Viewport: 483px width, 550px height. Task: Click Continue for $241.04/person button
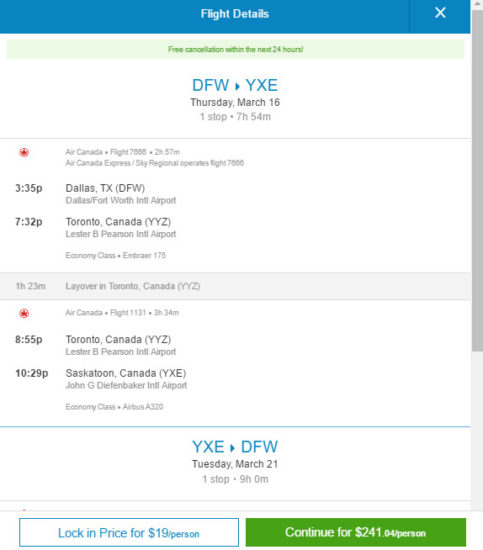[x=356, y=532]
